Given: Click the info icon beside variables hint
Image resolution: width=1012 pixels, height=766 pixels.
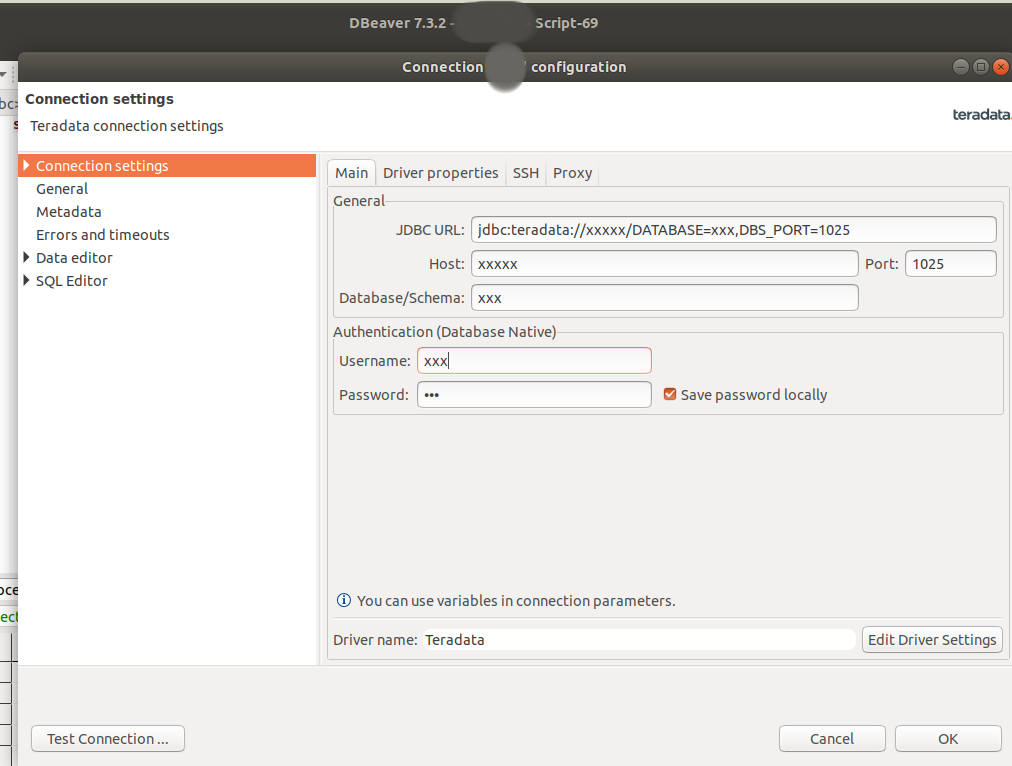Looking at the screenshot, I should (344, 600).
